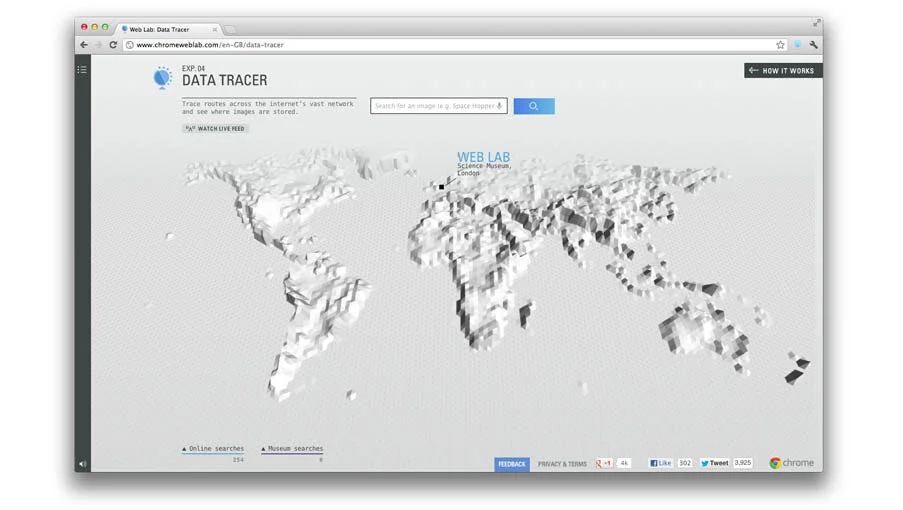Click the EXP. 04 label
Screen dimensions: 903x510
pos(194,68)
